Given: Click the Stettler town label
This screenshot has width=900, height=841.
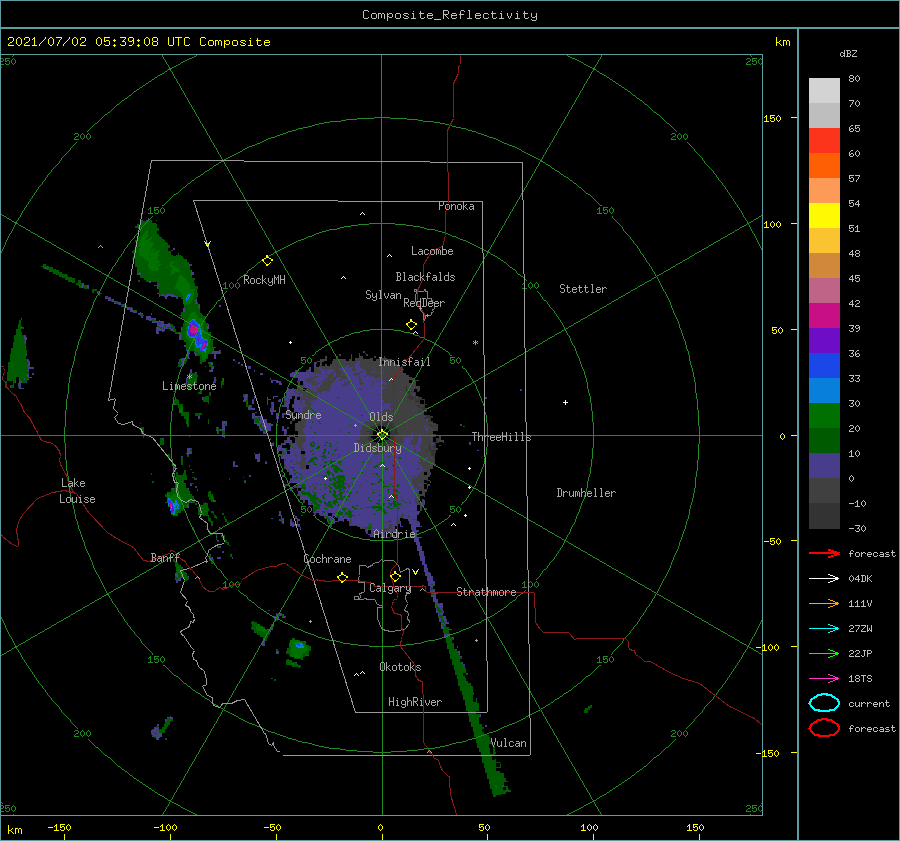Looking at the screenshot, I should pyautogui.click(x=583, y=289).
